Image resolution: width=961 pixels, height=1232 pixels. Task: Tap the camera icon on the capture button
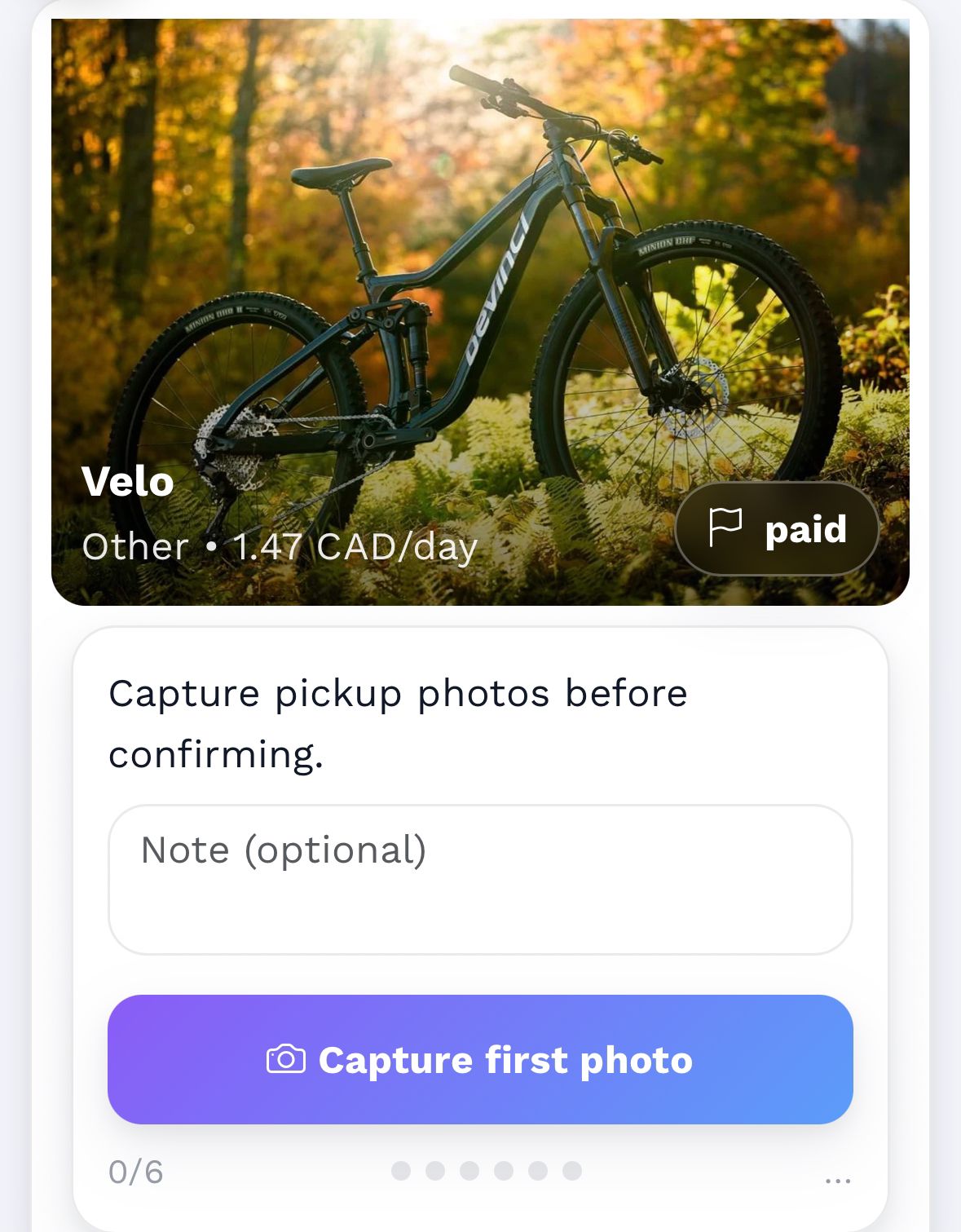tap(285, 1059)
